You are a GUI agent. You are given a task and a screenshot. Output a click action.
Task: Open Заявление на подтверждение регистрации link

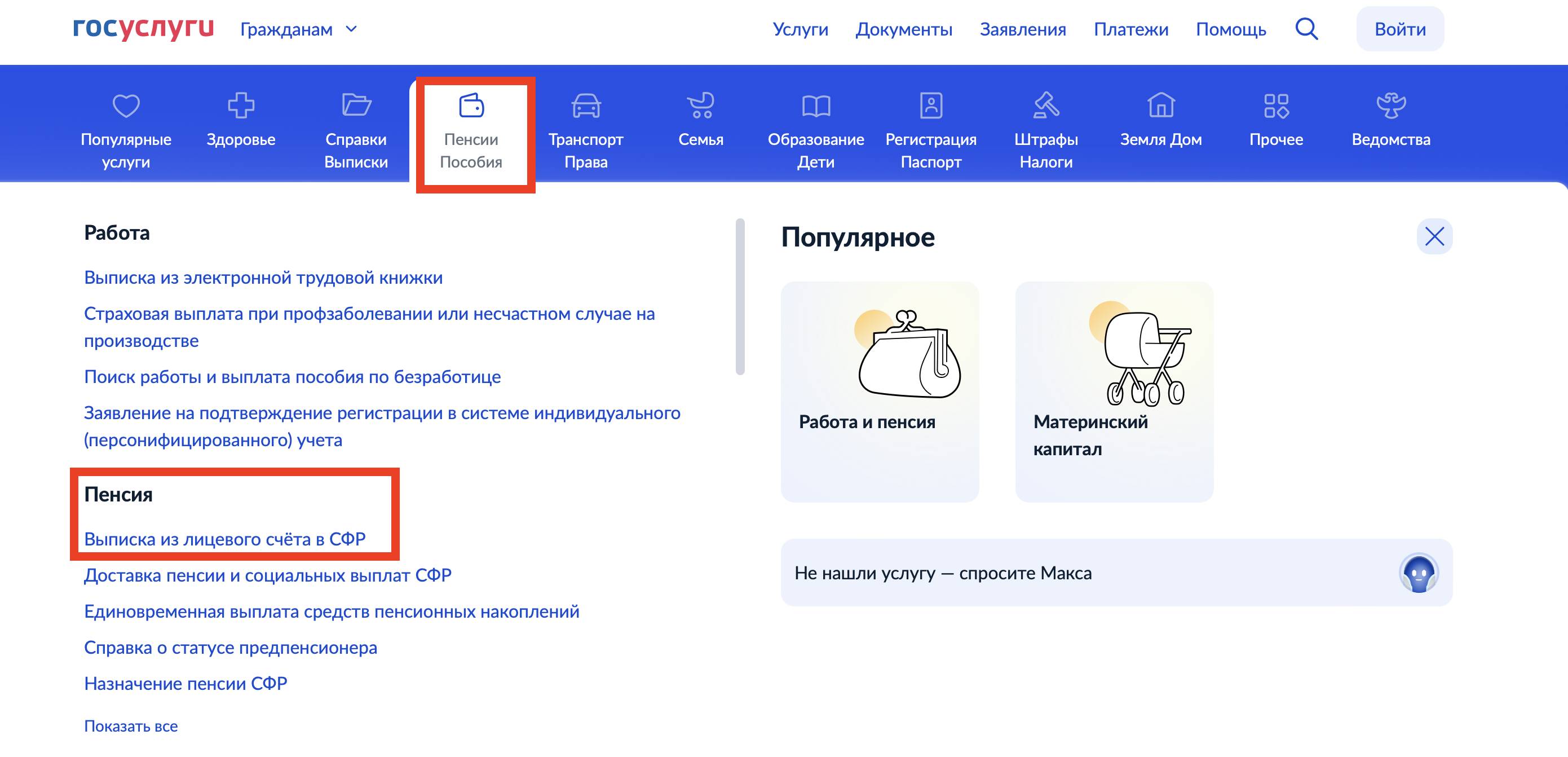(382, 426)
